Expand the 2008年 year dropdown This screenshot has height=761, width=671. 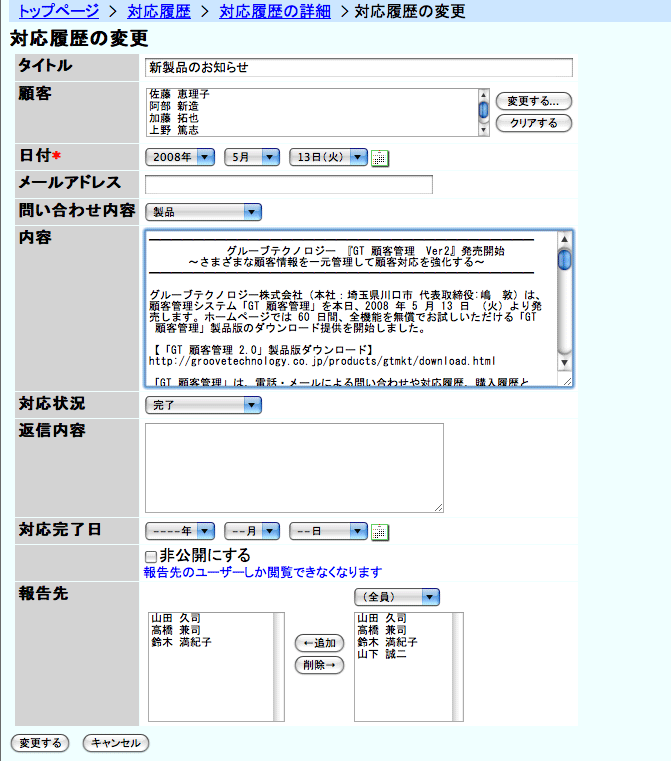pos(180,157)
